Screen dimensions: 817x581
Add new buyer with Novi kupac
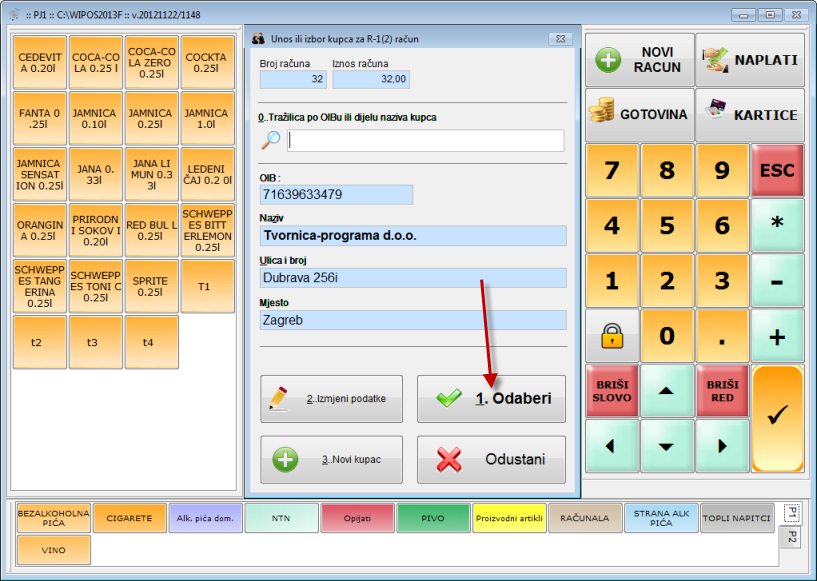coord(331,459)
